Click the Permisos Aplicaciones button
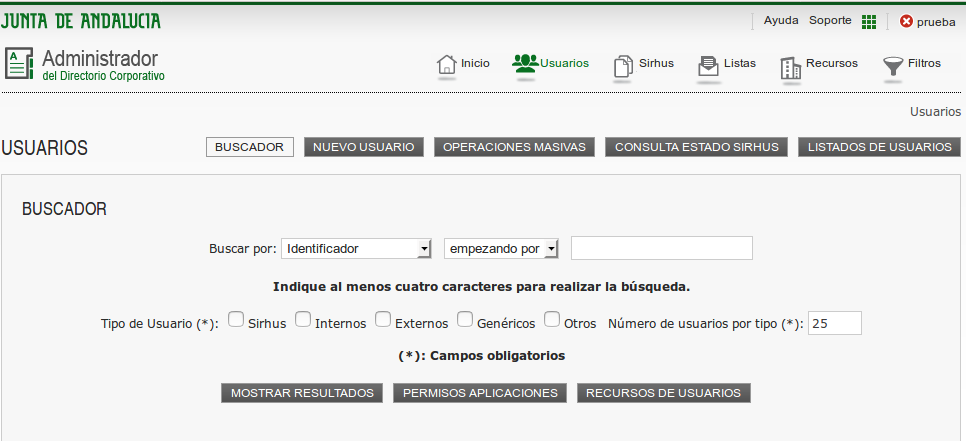This screenshot has height=441, width=966. point(480,393)
